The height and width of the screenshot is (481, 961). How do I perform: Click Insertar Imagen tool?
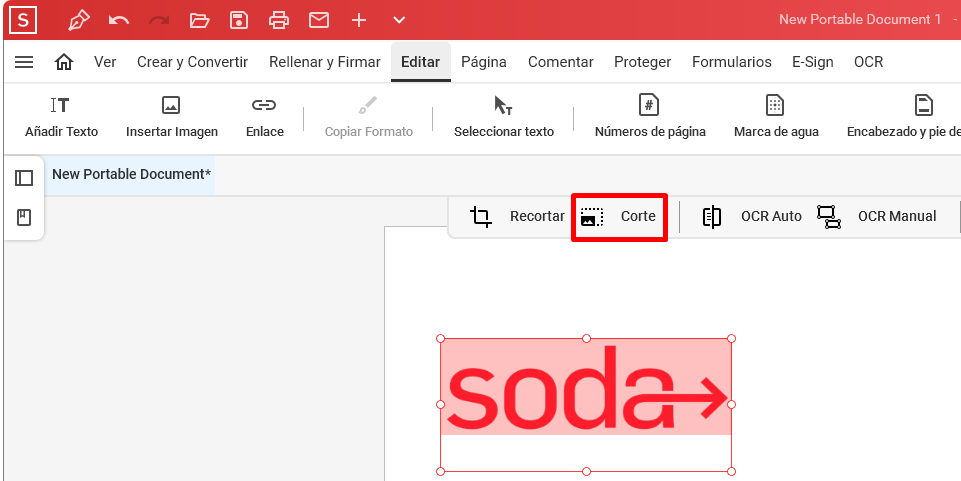pyautogui.click(x=172, y=117)
